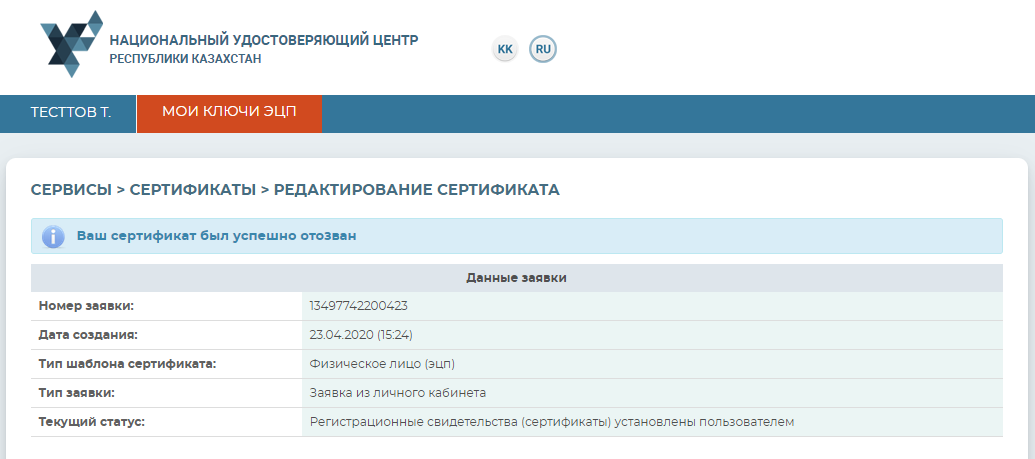Viewport: 1035px width, 459px height.
Task: Click the current status value text
Action: click(552, 422)
